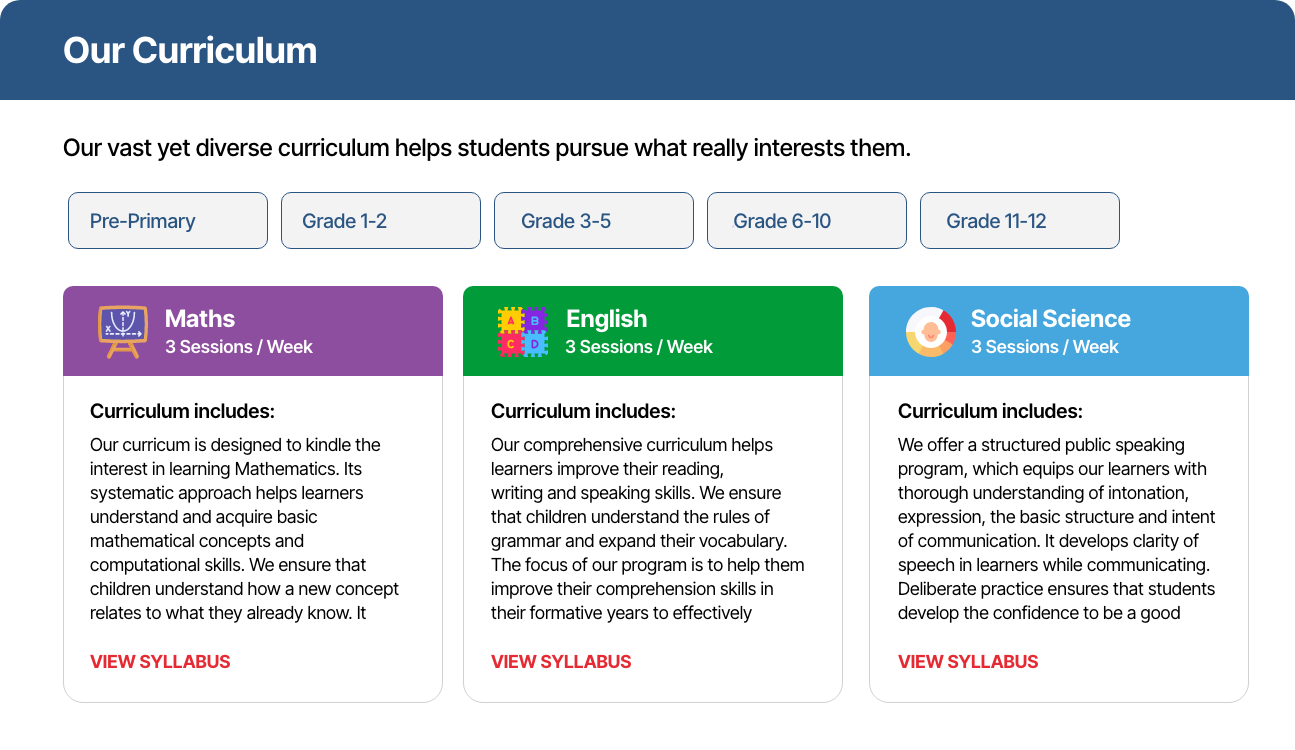Open View Syllabus link under English
The height and width of the screenshot is (750, 1295).
[561, 662]
